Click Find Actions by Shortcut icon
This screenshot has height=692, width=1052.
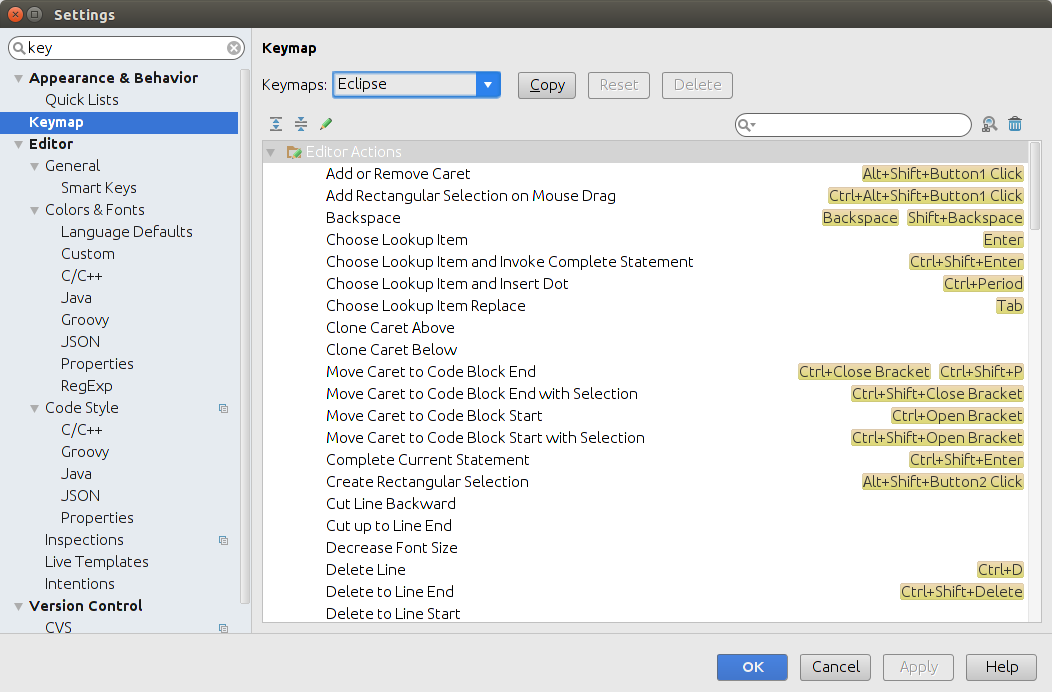pyautogui.click(x=989, y=124)
